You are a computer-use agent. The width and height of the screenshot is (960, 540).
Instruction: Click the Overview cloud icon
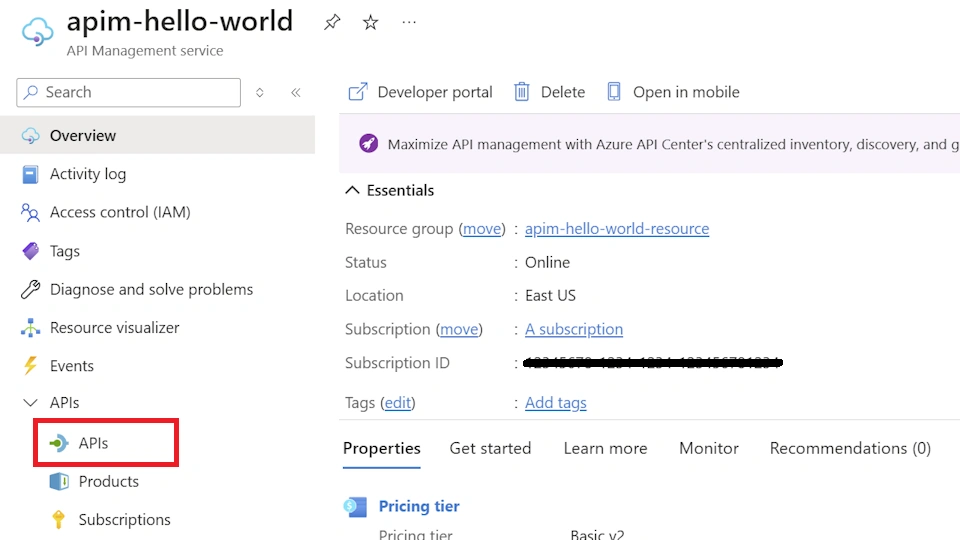coord(31,136)
